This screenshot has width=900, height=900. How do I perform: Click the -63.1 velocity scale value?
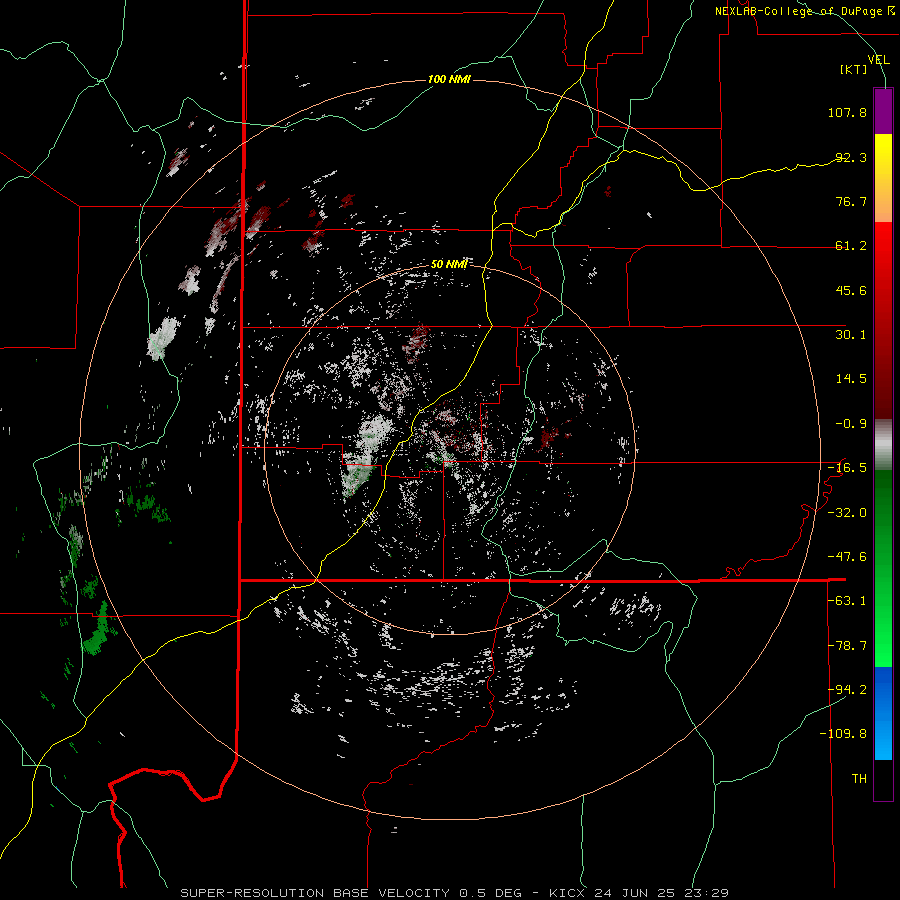tap(847, 601)
